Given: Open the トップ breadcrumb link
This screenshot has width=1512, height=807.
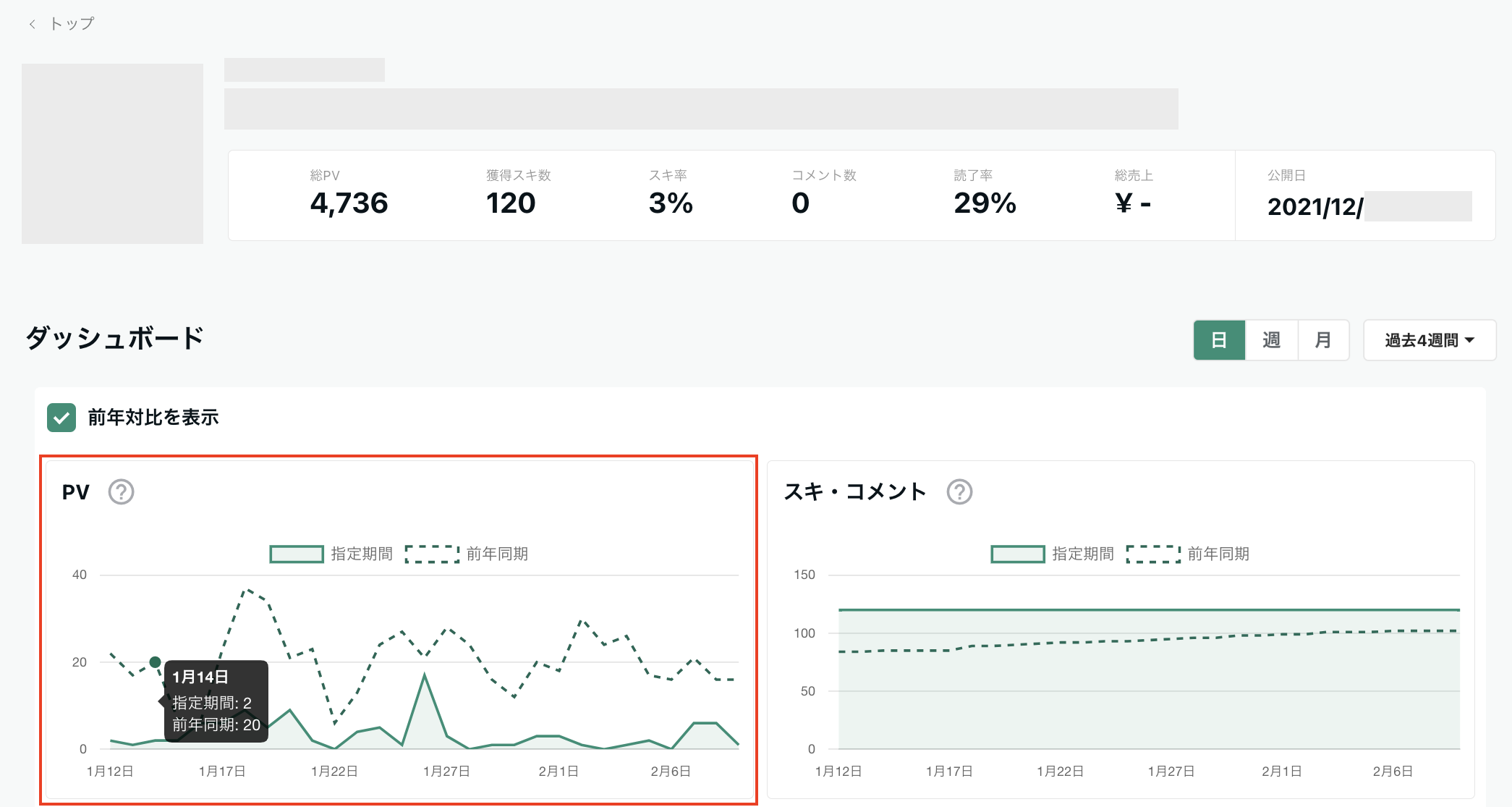Looking at the screenshot, I should (72, 24).
